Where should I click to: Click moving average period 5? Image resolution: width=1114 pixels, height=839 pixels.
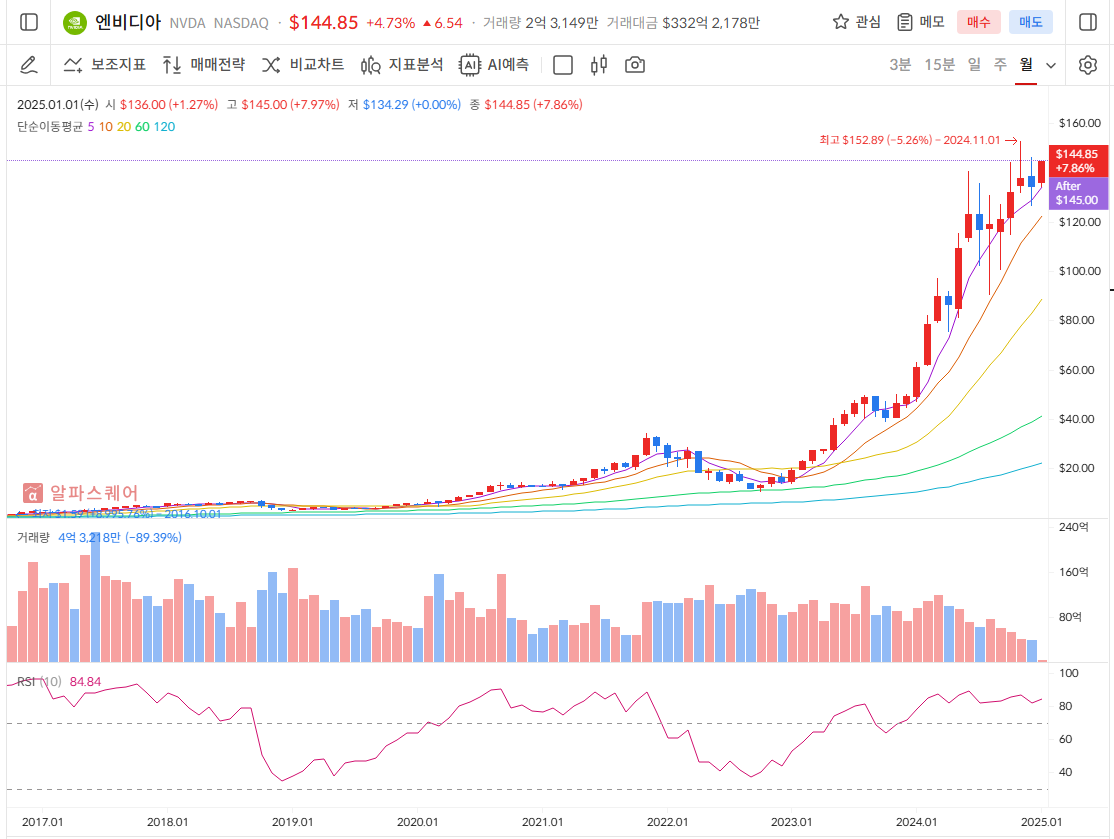pyautogui.click(x=91, y=126)
